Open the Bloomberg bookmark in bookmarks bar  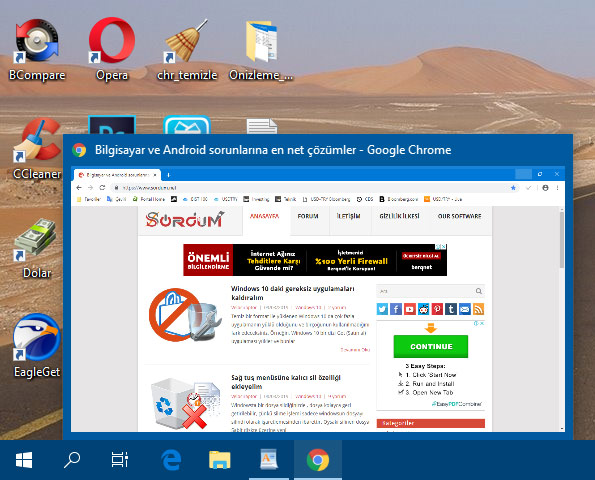399,199
